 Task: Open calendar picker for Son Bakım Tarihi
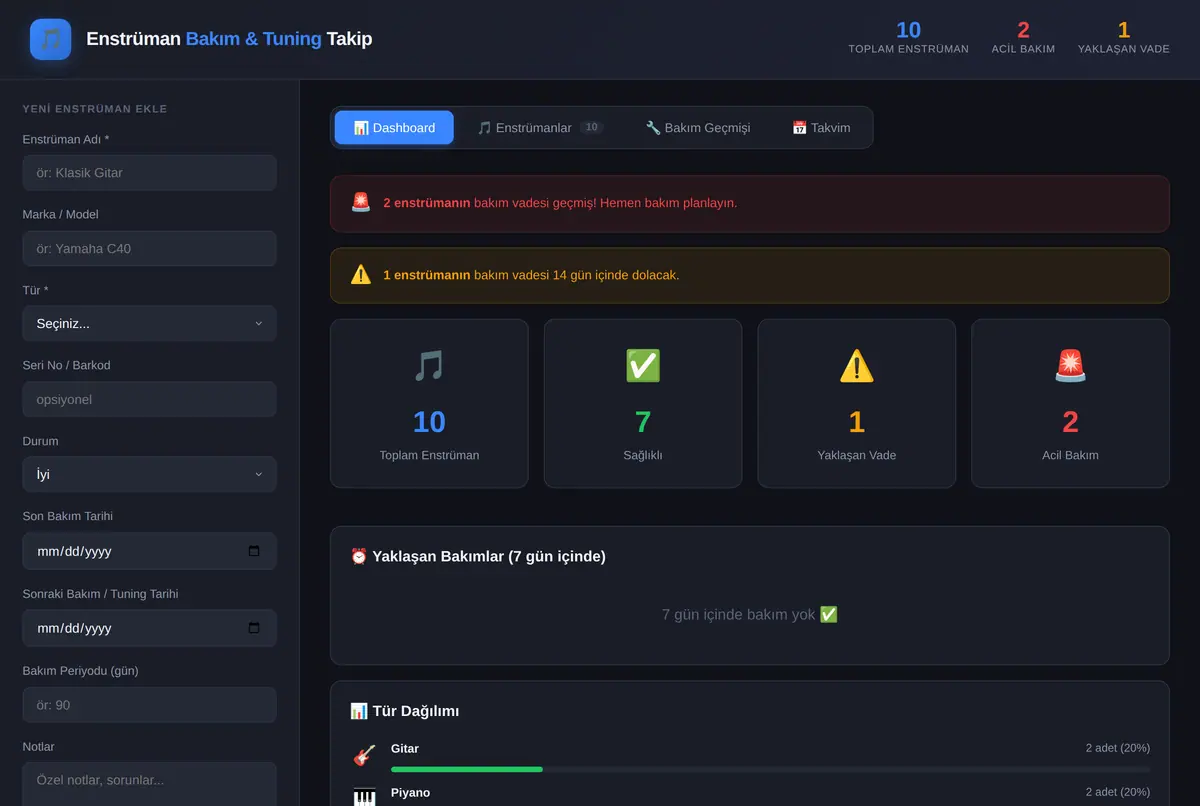(x=254, y=551)
